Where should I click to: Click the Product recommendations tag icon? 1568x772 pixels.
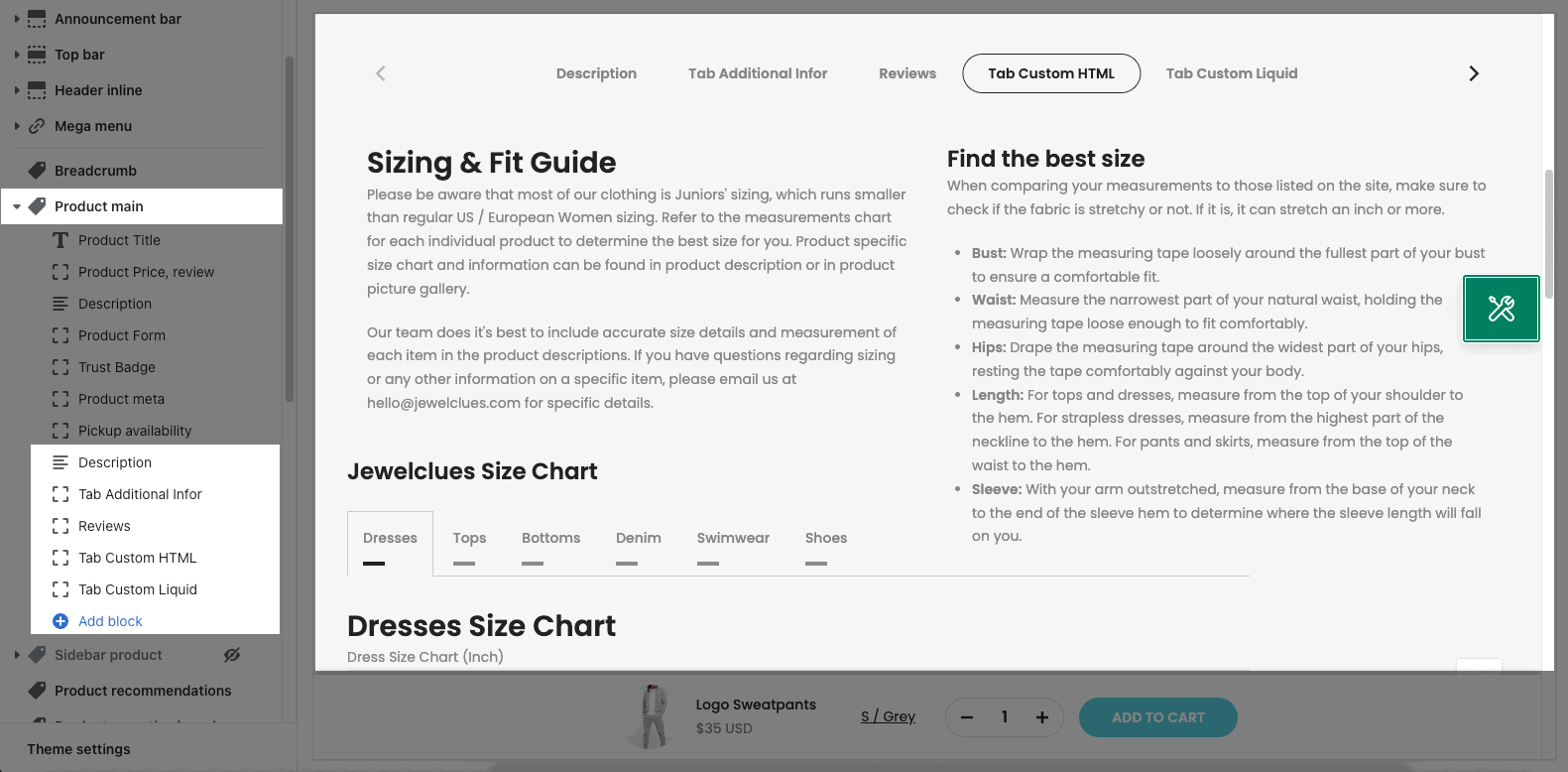(x=37, y=691)
